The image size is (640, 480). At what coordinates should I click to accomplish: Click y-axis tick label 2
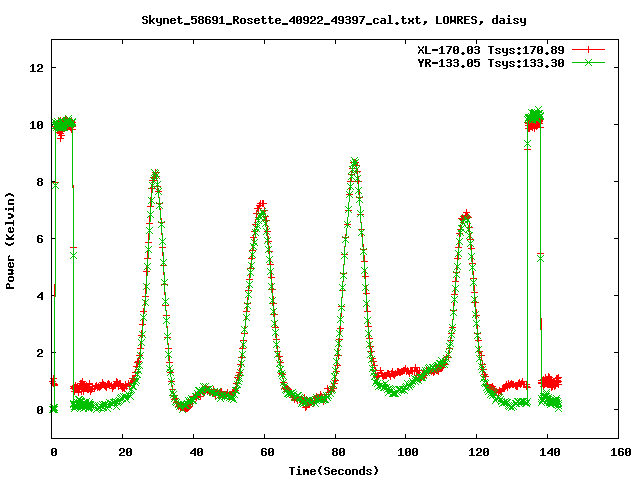[x=40, y=353]
